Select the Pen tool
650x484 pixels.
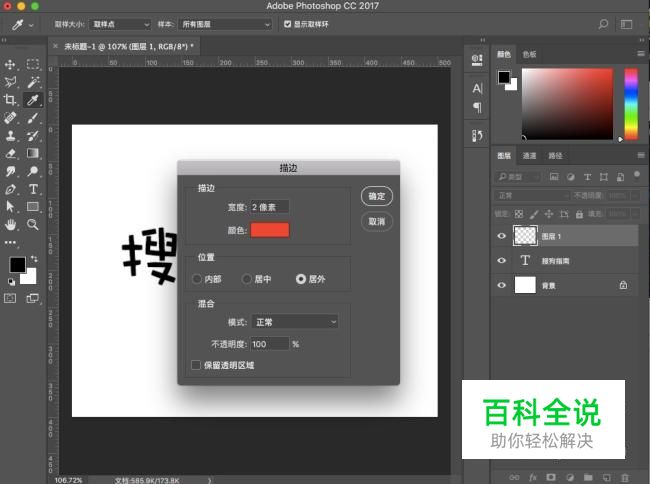[x=10, y=189]
